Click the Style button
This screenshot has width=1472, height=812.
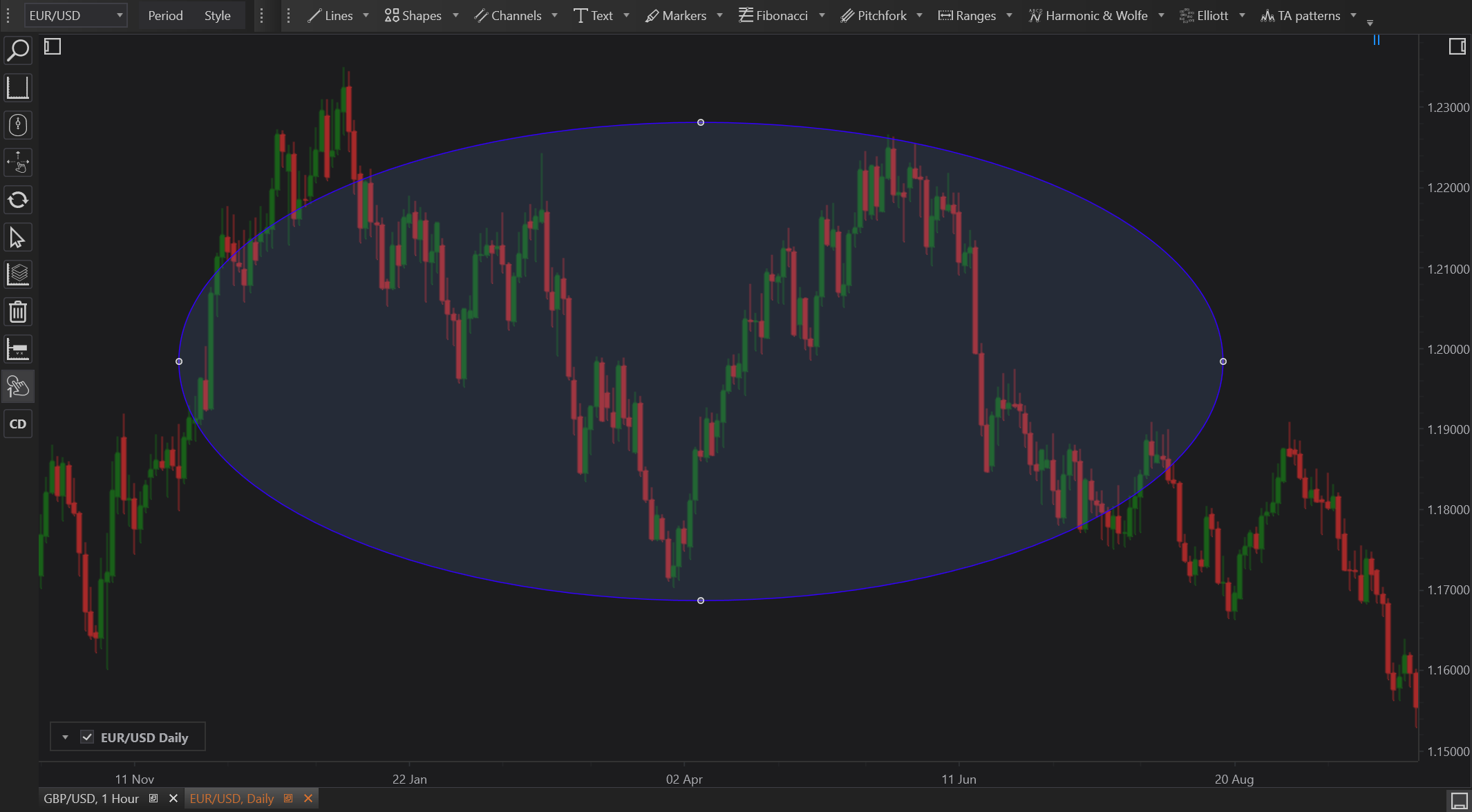coord(217,15)
